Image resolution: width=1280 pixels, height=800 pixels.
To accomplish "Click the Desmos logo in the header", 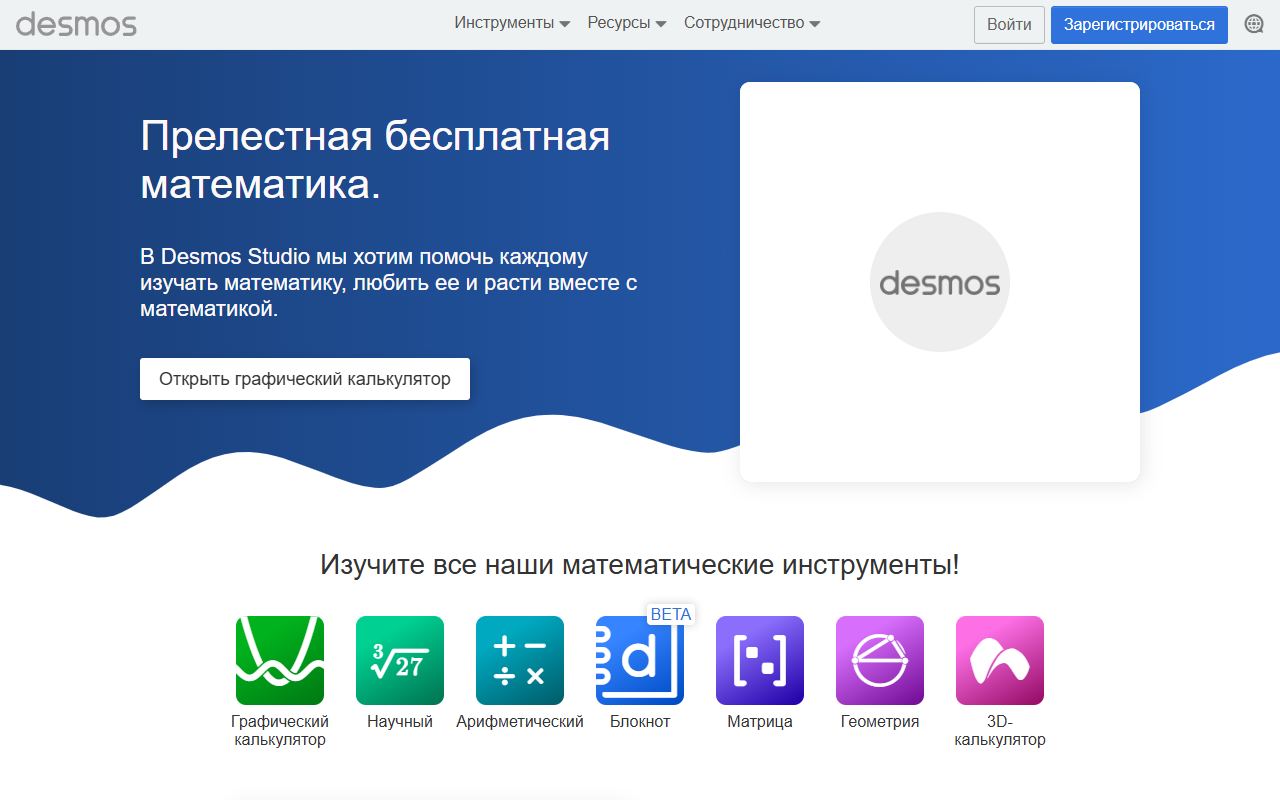I will coord(76,24).
